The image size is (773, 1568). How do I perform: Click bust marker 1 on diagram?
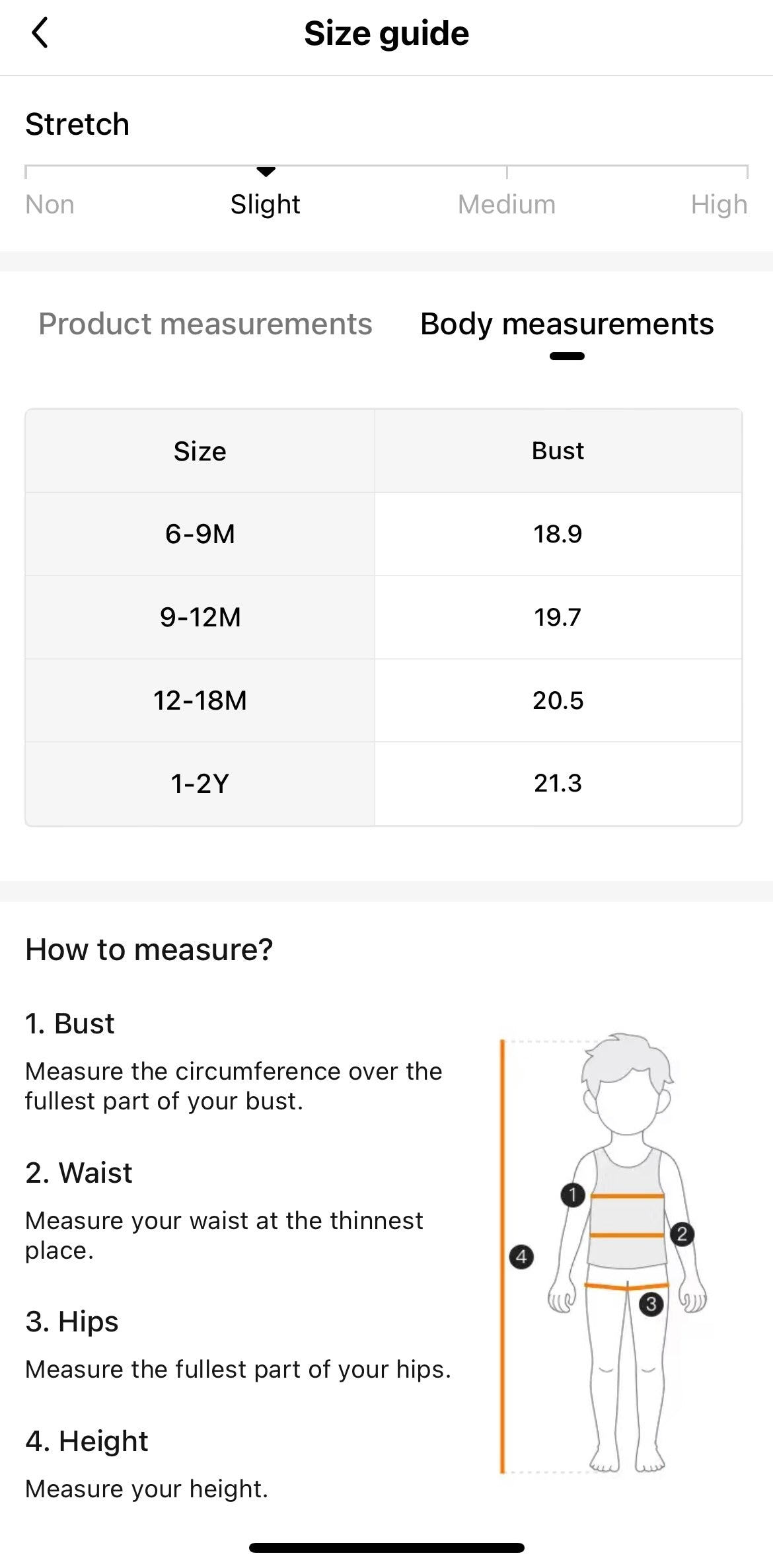click(573, 1195)
